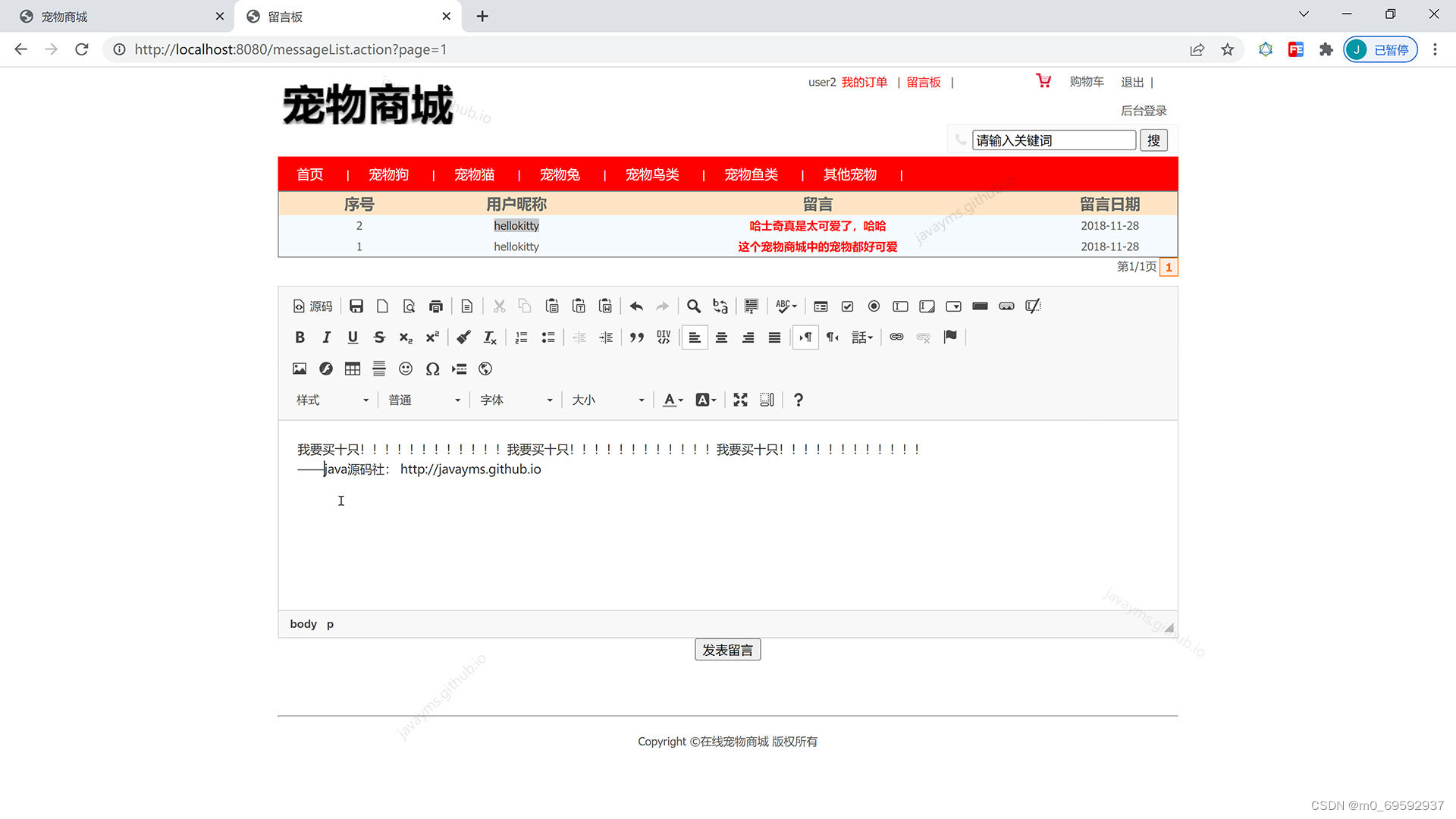This screenshot has width=1456, height=819.
Task: Insert a table
Action: click(353, 369)
